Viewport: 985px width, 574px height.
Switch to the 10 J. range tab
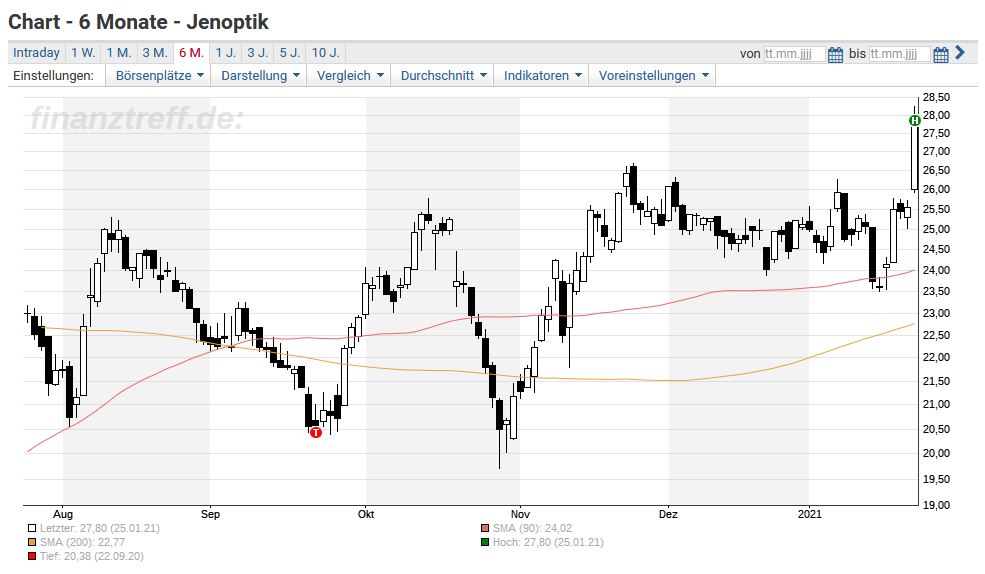(x=325, y=53)
